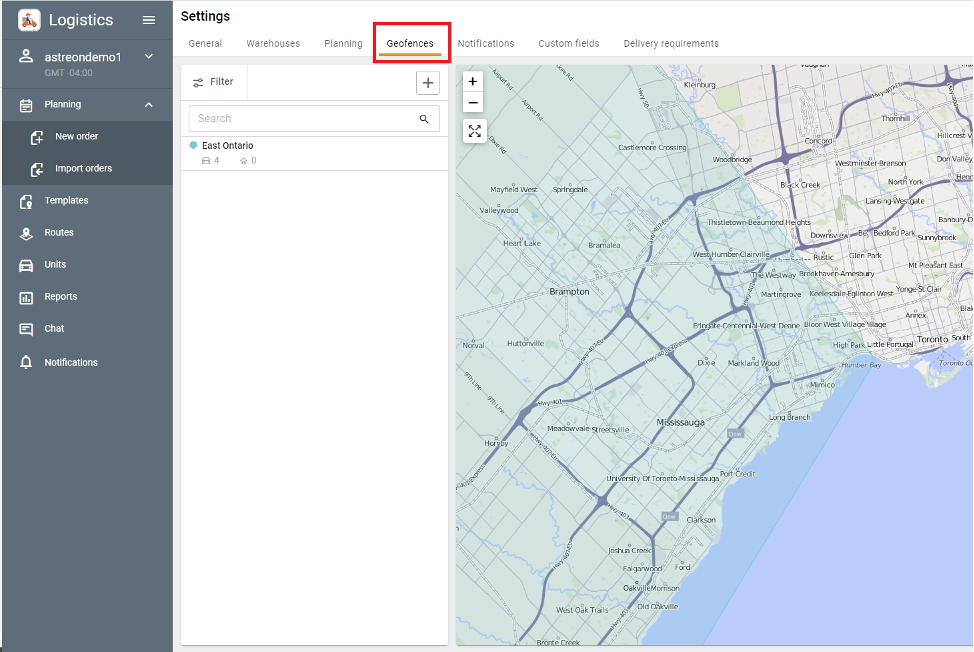Click the search magnifier icon
The width and height of the screenshot is (974, 652).
pos(424,119)
